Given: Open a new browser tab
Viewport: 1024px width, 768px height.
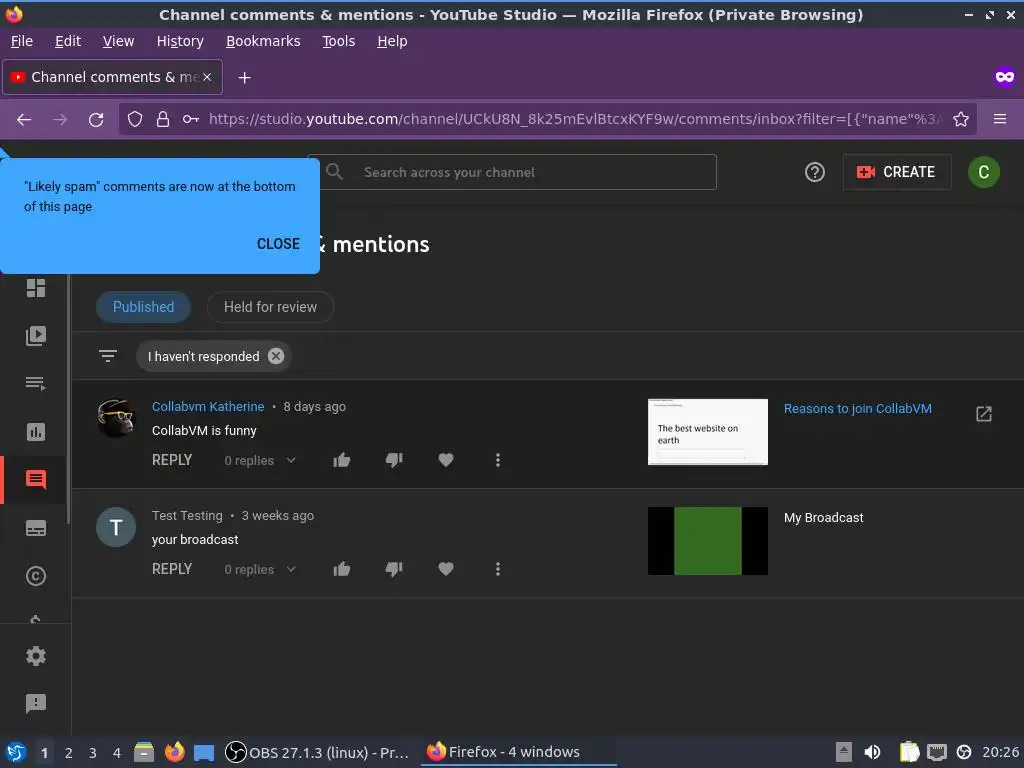Looking at the screenshot, I should coord(244,78).
